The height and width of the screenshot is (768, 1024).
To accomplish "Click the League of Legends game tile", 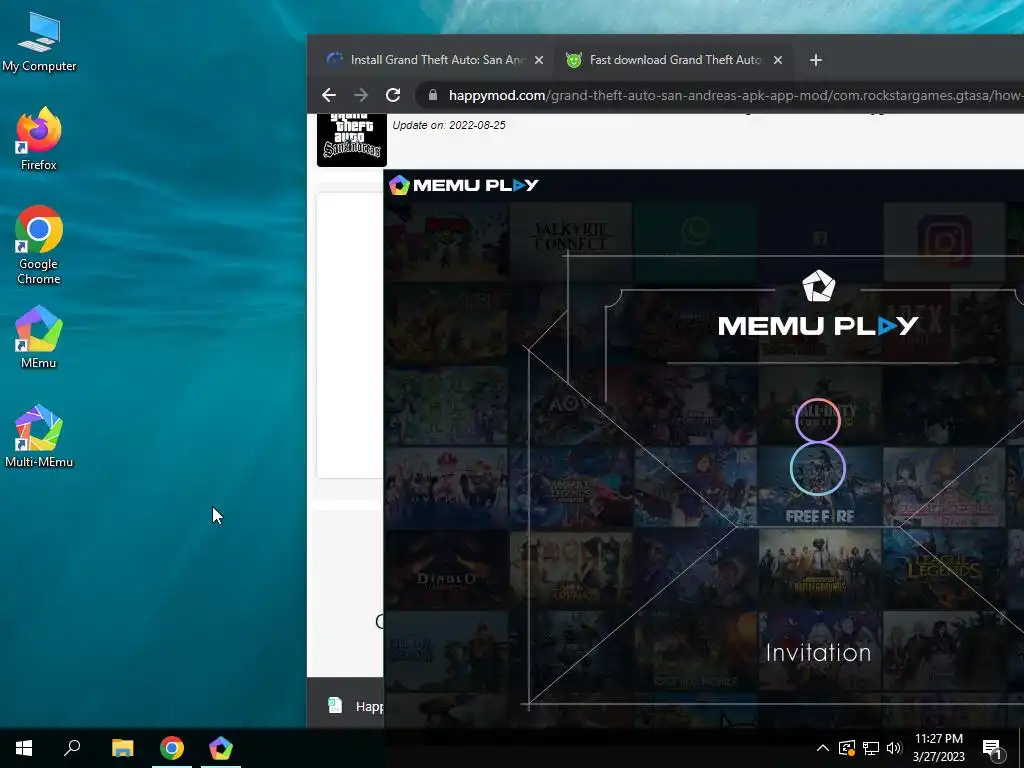I will tap(944, 569).
